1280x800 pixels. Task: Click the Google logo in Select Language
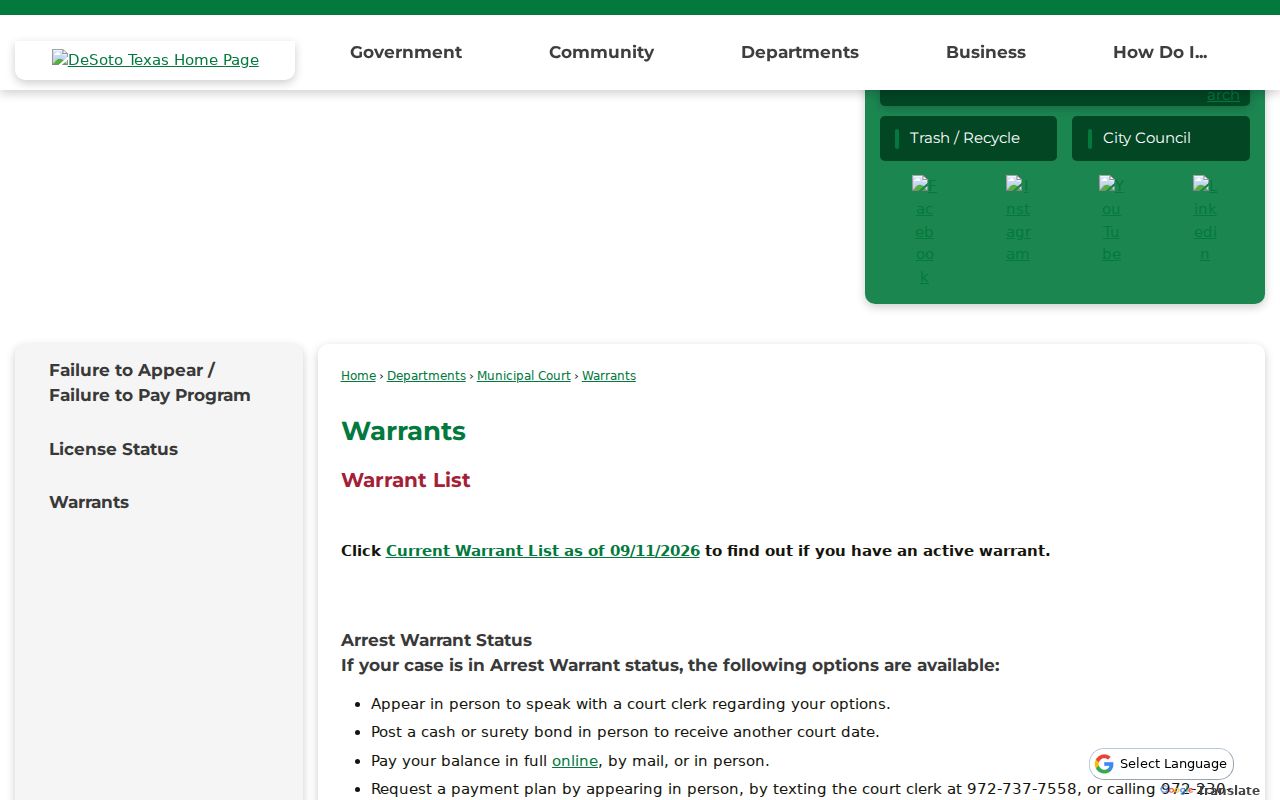(1104, 764)
